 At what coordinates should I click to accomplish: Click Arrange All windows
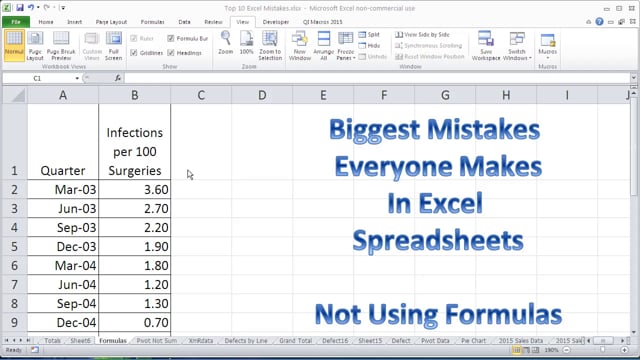pos(324,45)
